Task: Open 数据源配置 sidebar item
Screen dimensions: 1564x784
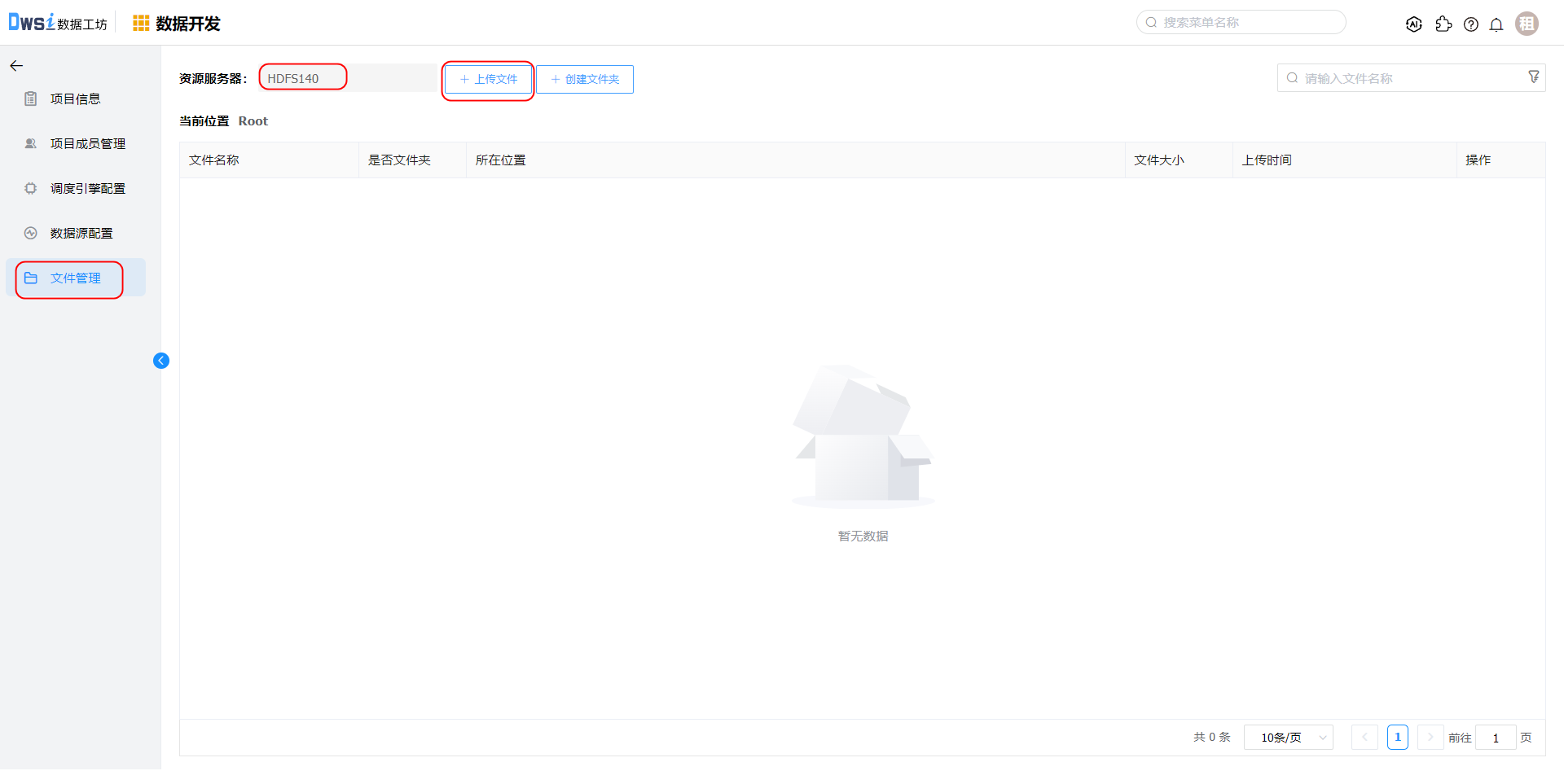Action: pos(81,234)
